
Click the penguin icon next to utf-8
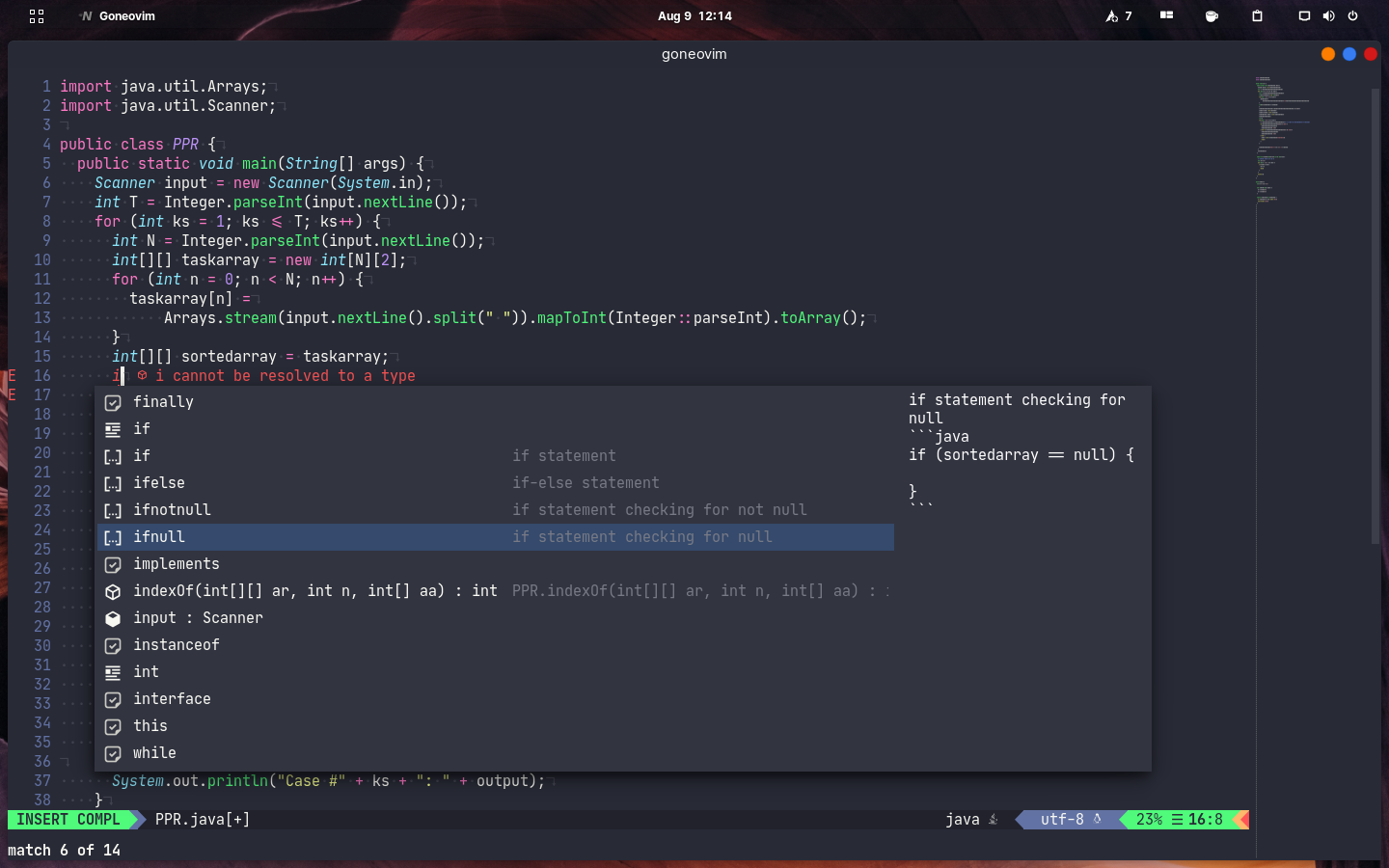click(x=1098, y=820)
